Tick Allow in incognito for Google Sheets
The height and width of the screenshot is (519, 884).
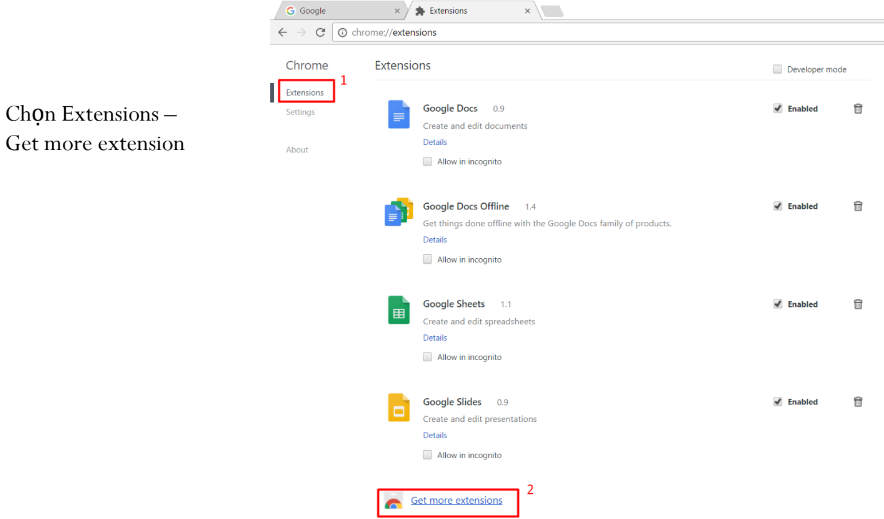point(428,357)
